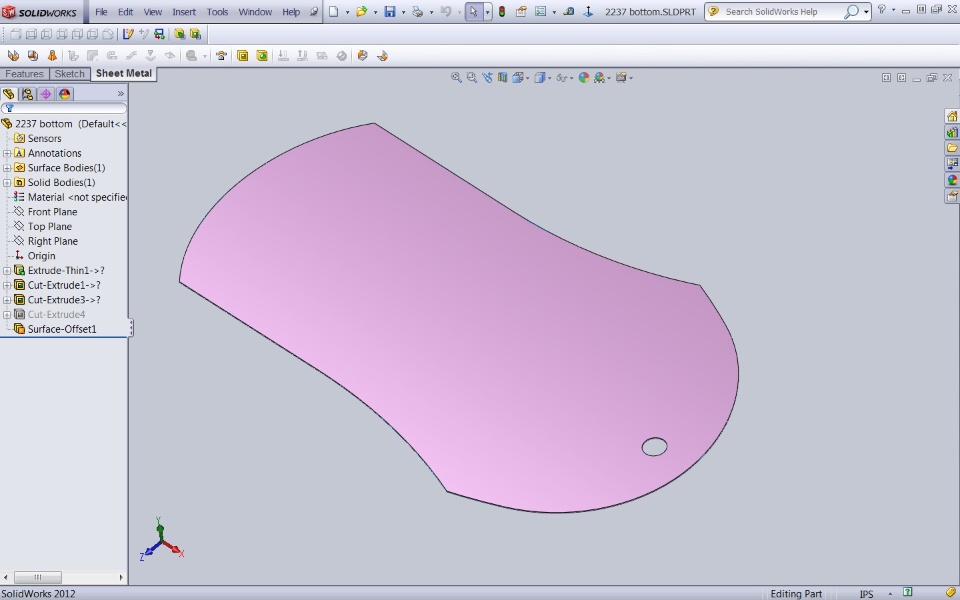Expand the Cut-Extrude1 feature node
960x600 pixels.
7,285
